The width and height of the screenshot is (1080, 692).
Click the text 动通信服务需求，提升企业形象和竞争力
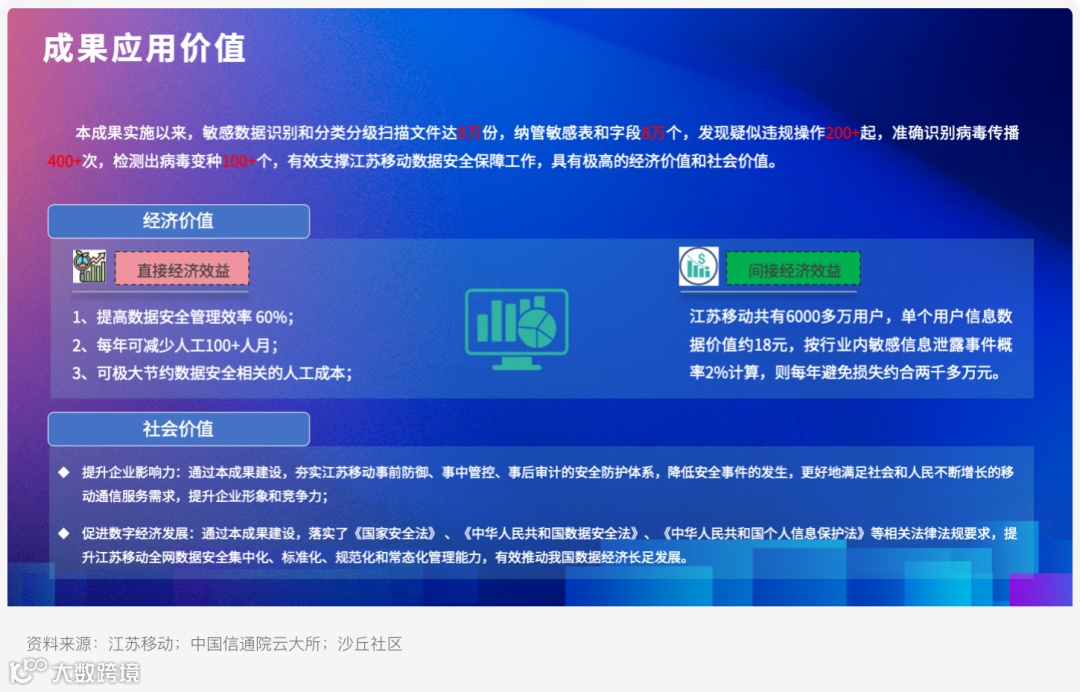point(204,496)
